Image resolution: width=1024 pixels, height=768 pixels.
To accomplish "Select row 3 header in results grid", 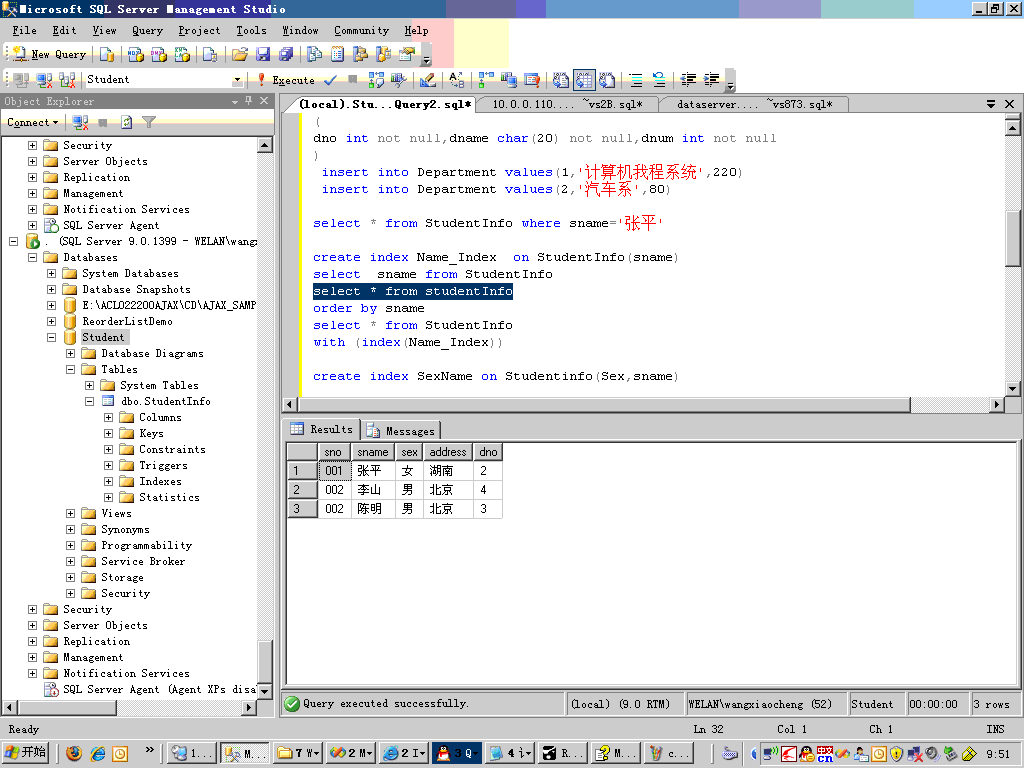I will point(302,509).
